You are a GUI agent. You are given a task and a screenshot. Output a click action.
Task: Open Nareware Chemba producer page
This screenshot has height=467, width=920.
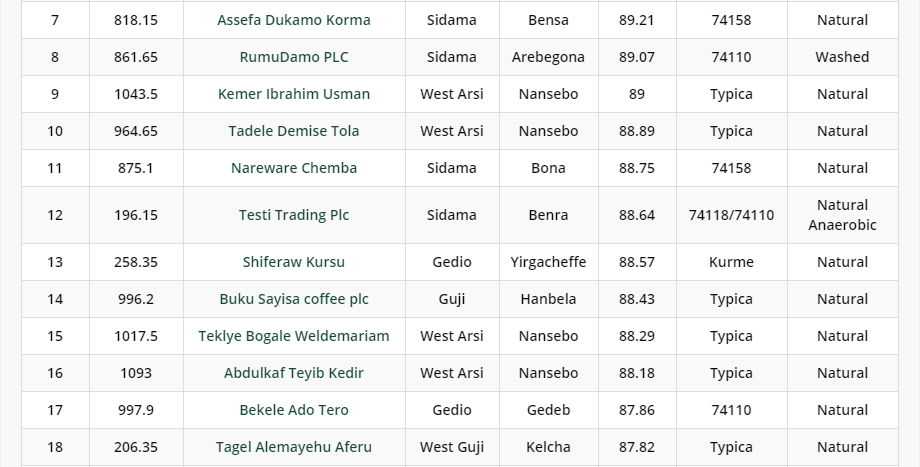294,168
